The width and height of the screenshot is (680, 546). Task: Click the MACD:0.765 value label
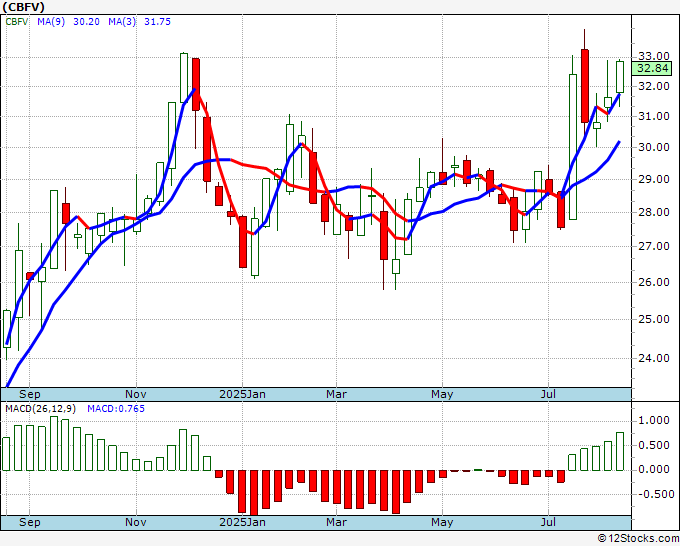tap(116, 409)
